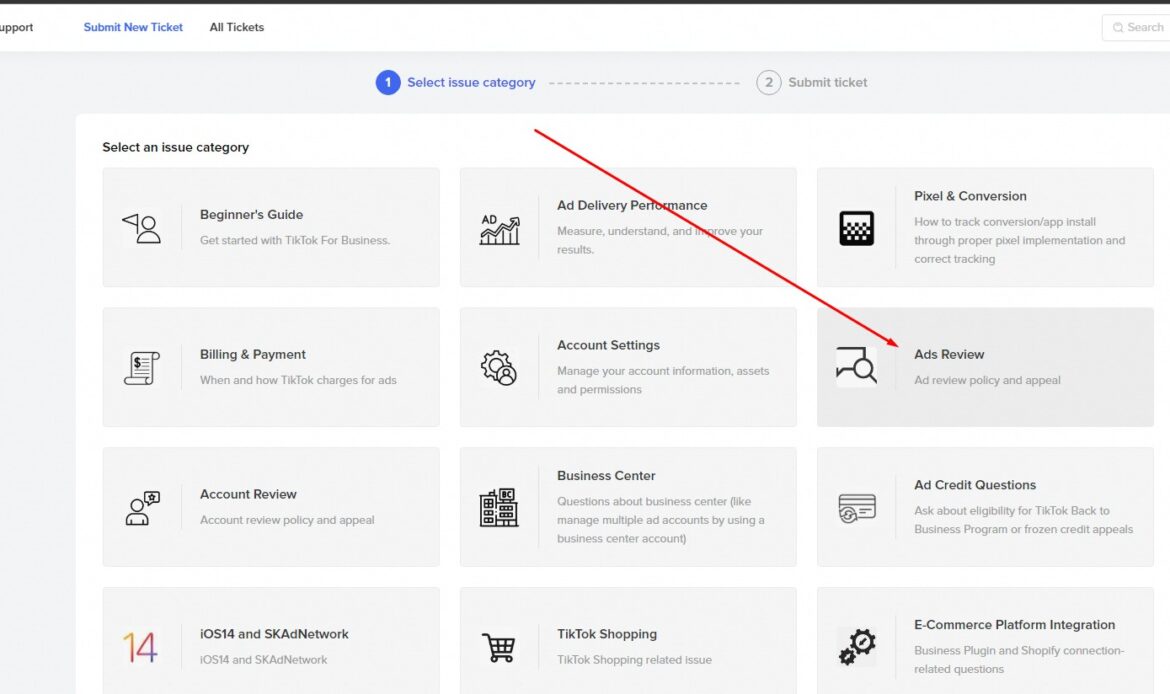Click the 'Select issue category' step label

[471, 82]
